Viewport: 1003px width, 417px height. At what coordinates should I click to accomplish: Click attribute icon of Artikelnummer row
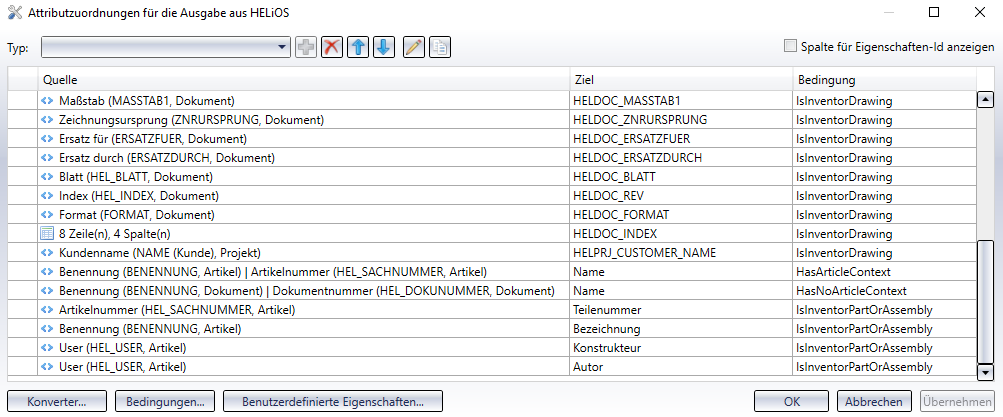(x=47, y=310)
